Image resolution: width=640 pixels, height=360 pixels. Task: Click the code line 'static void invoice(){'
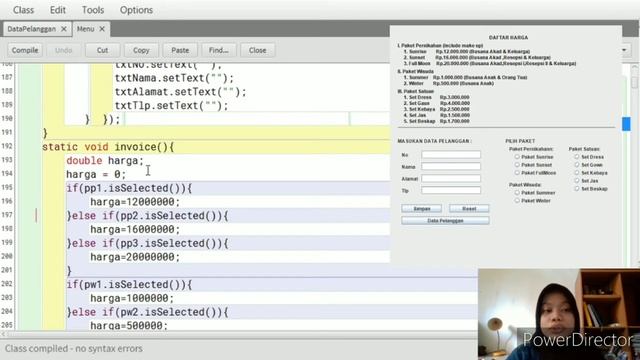coord(108,147)
